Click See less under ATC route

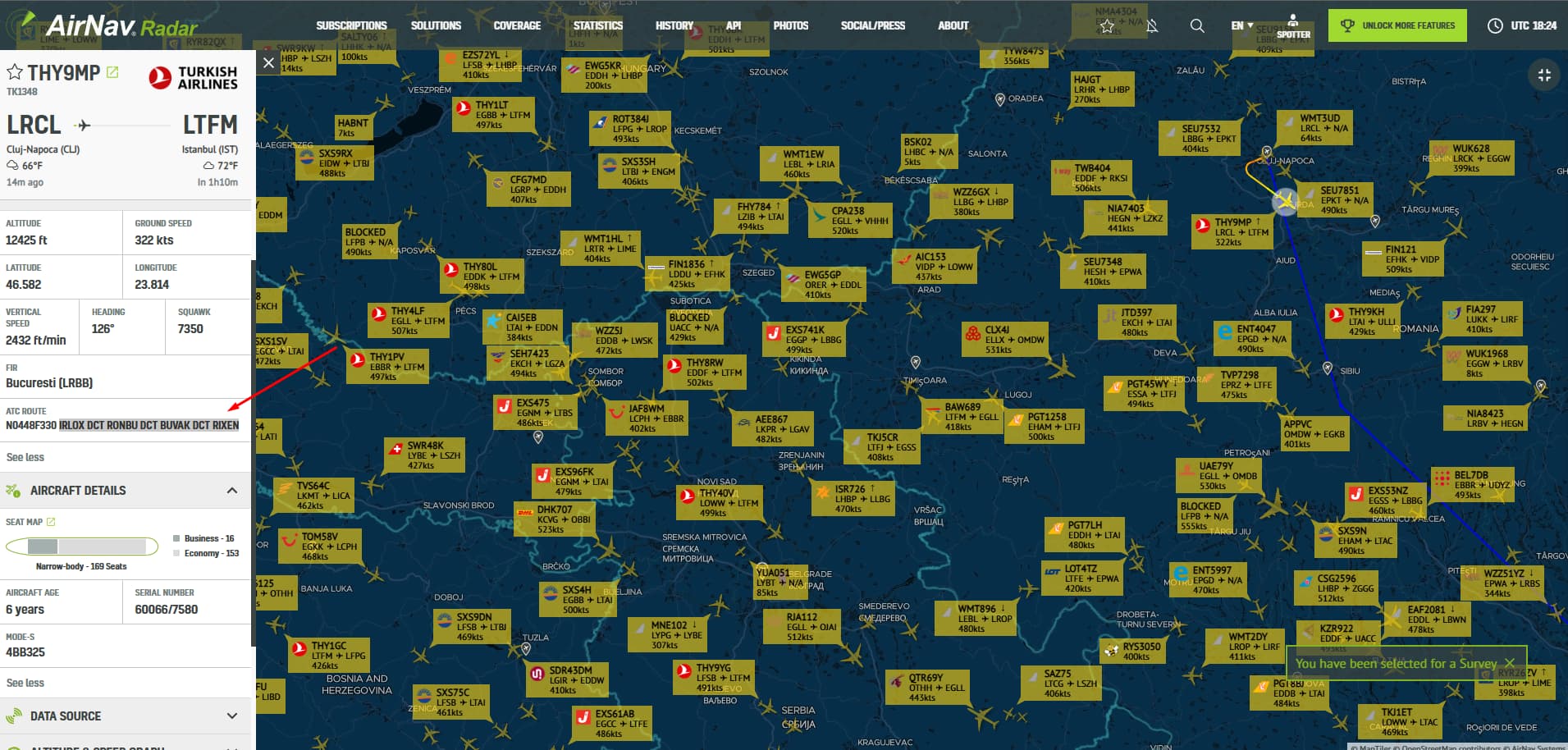[25, 458]
